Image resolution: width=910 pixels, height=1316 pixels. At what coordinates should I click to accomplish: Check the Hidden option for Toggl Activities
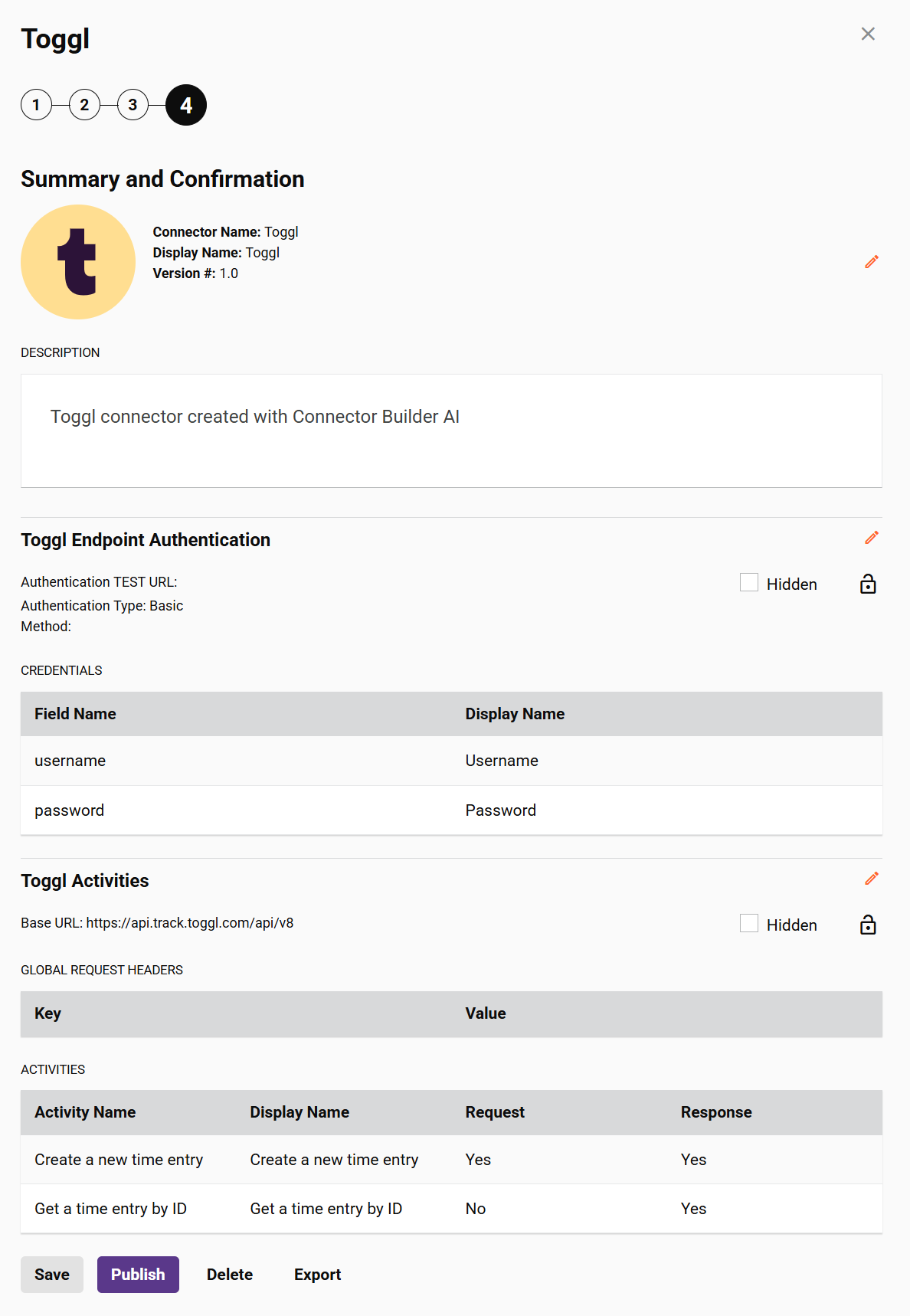(748, 923)
